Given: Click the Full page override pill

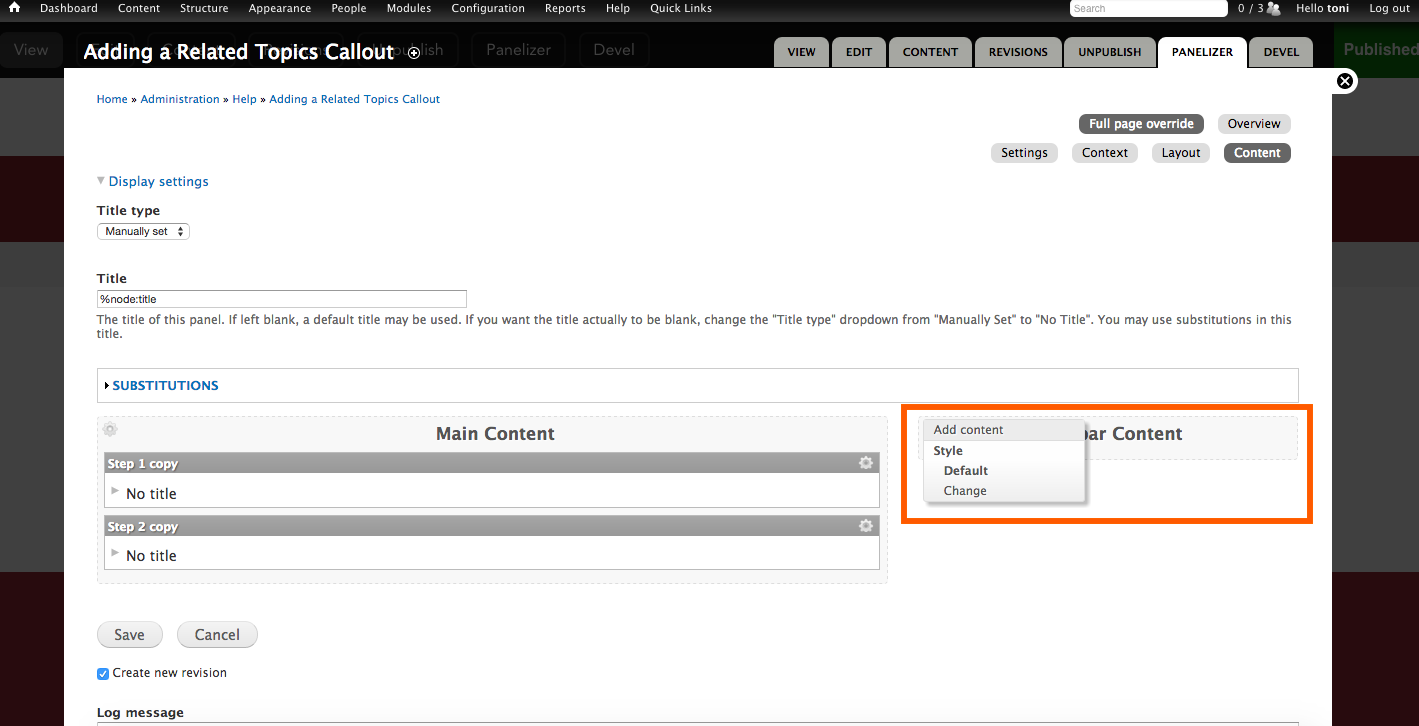Looking at the screenshot, I should [1141, 124].
